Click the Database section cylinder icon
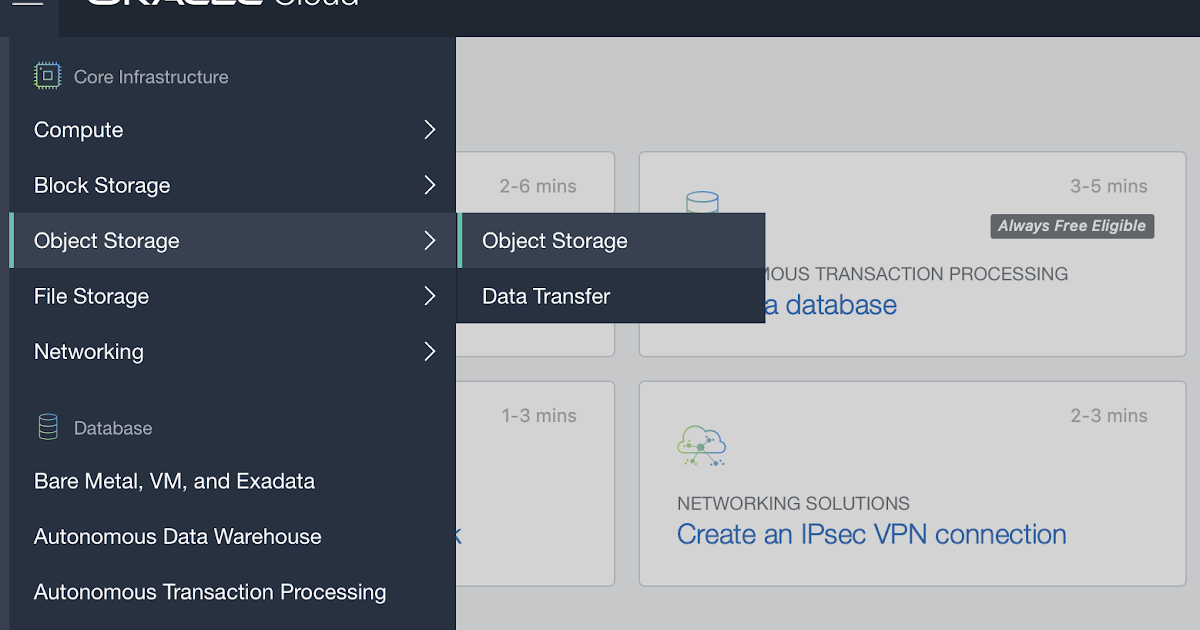This screenshot has height=630, width=1200. click(x=46, y=427)
